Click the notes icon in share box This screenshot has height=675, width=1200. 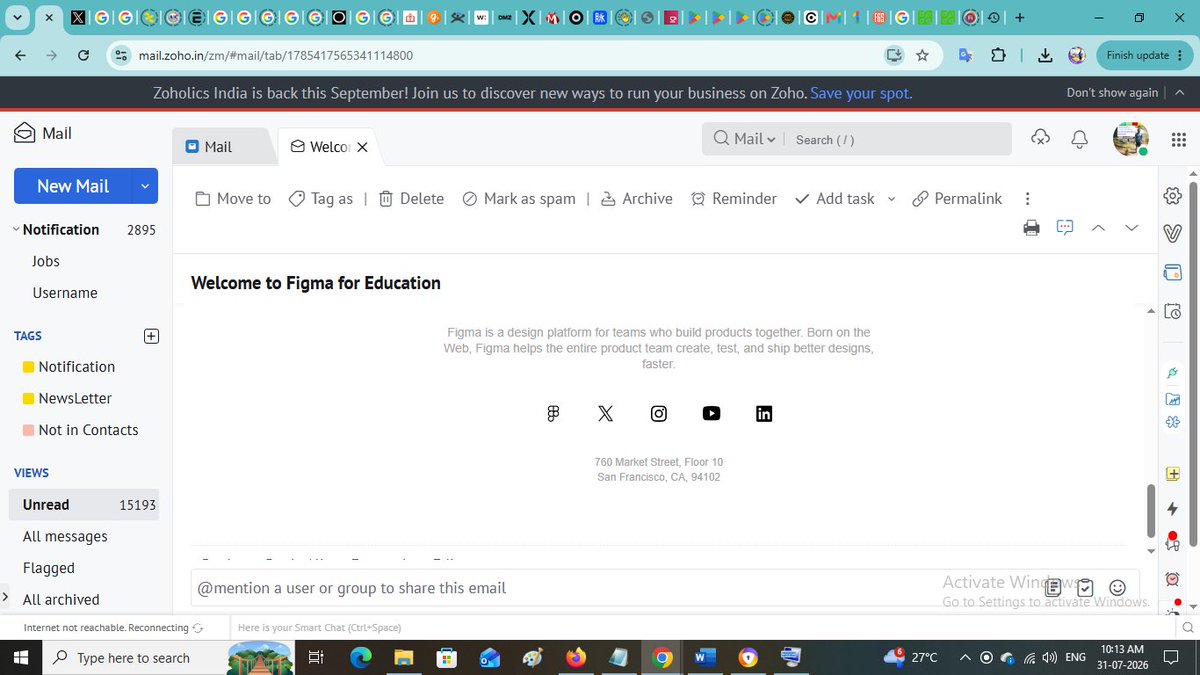1053,588
